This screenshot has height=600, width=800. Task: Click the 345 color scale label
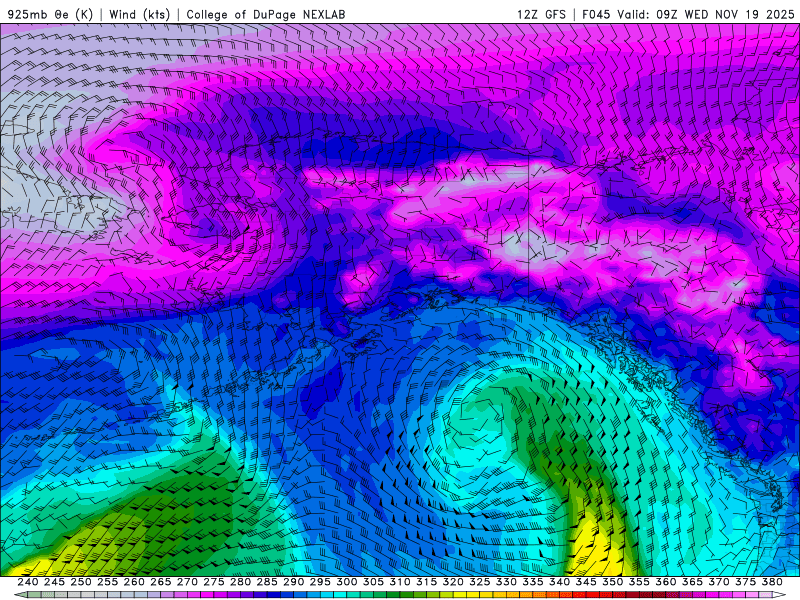pyautogui.click(x=586, y=582)
